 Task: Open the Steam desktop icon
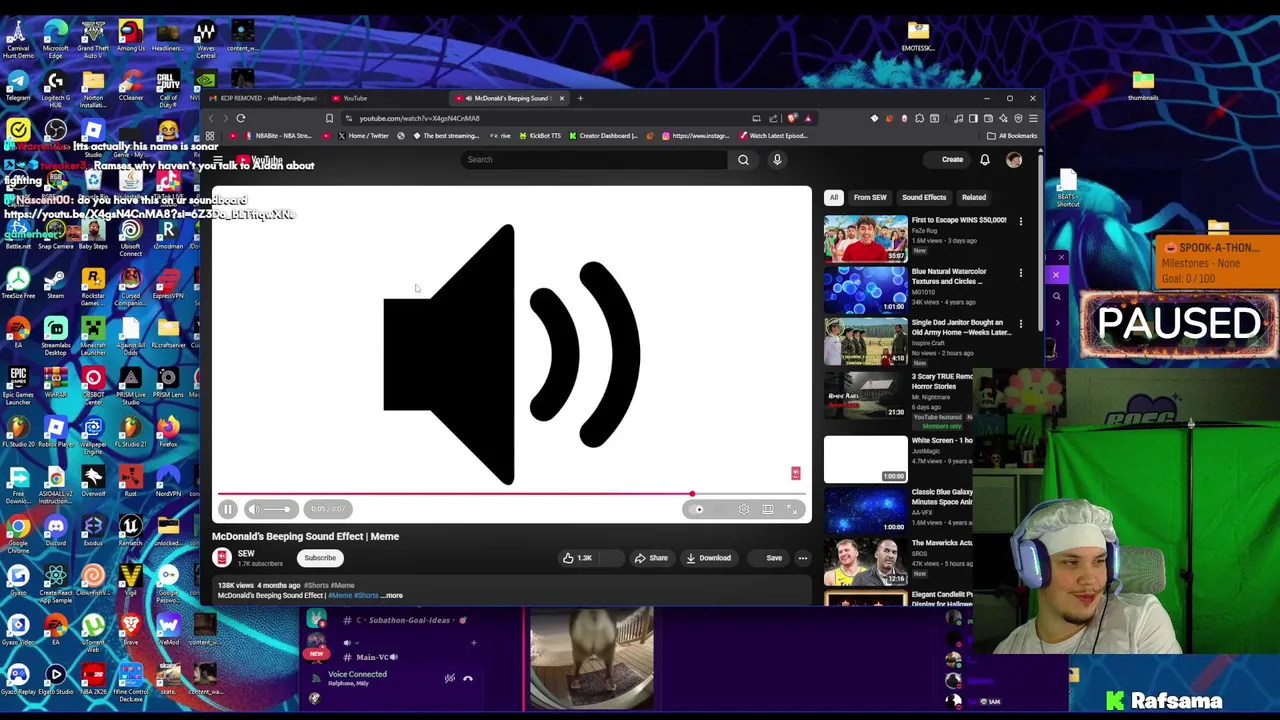click(x=55, y=284)
